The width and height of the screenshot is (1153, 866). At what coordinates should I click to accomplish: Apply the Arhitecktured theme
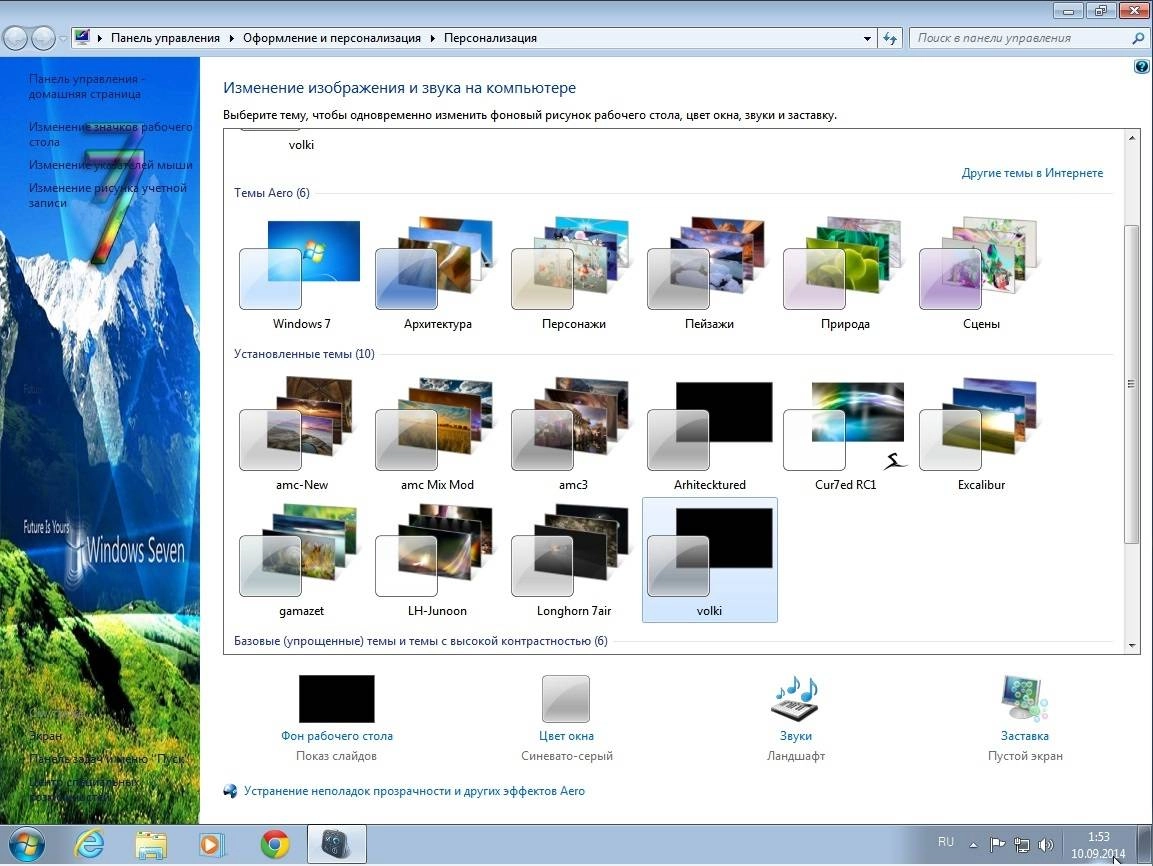(710, 434)
